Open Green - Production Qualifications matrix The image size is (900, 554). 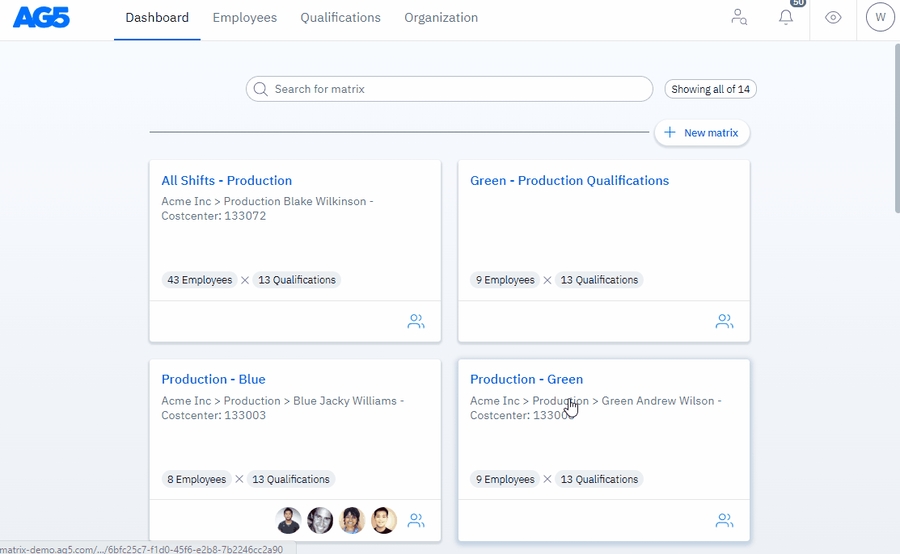(x=569, y=181)
